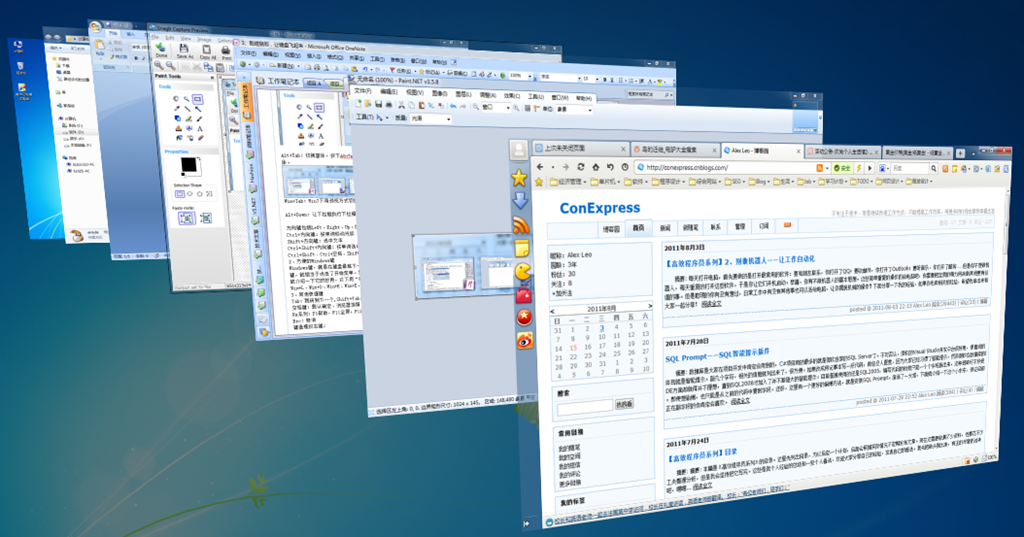
Task: Open the yellow sticky note icon in the browser sidebar
Action: pos(522,248)
